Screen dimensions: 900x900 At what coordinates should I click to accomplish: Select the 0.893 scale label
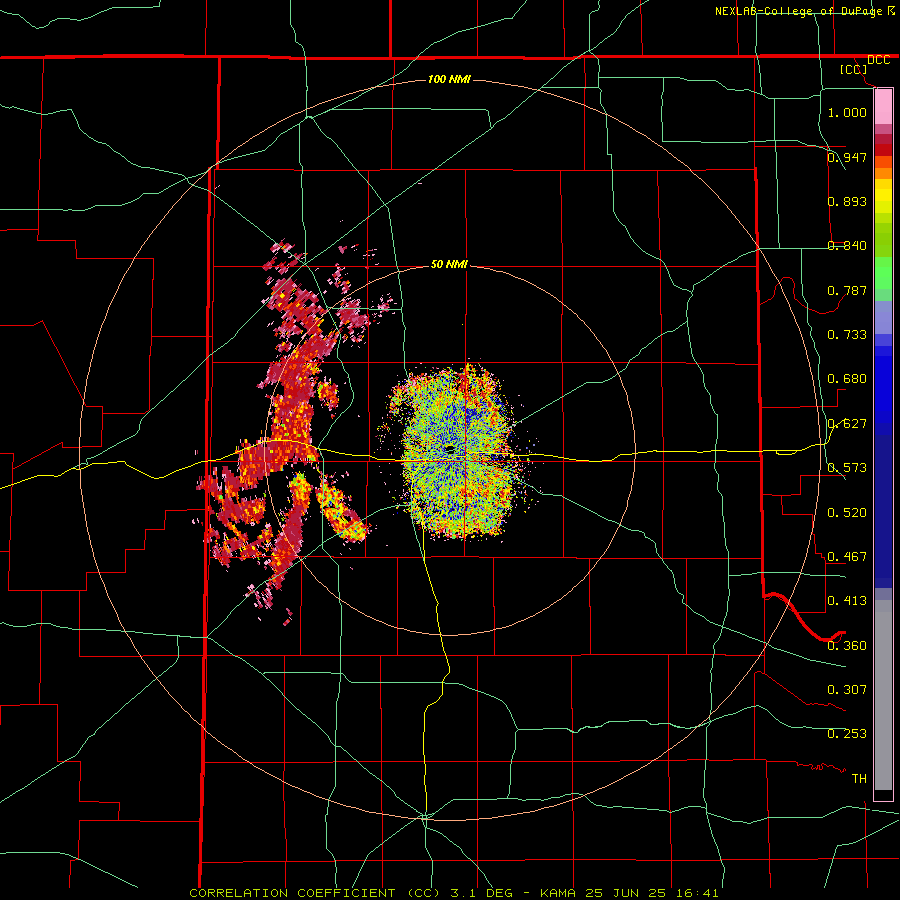[x=847, y=201]
